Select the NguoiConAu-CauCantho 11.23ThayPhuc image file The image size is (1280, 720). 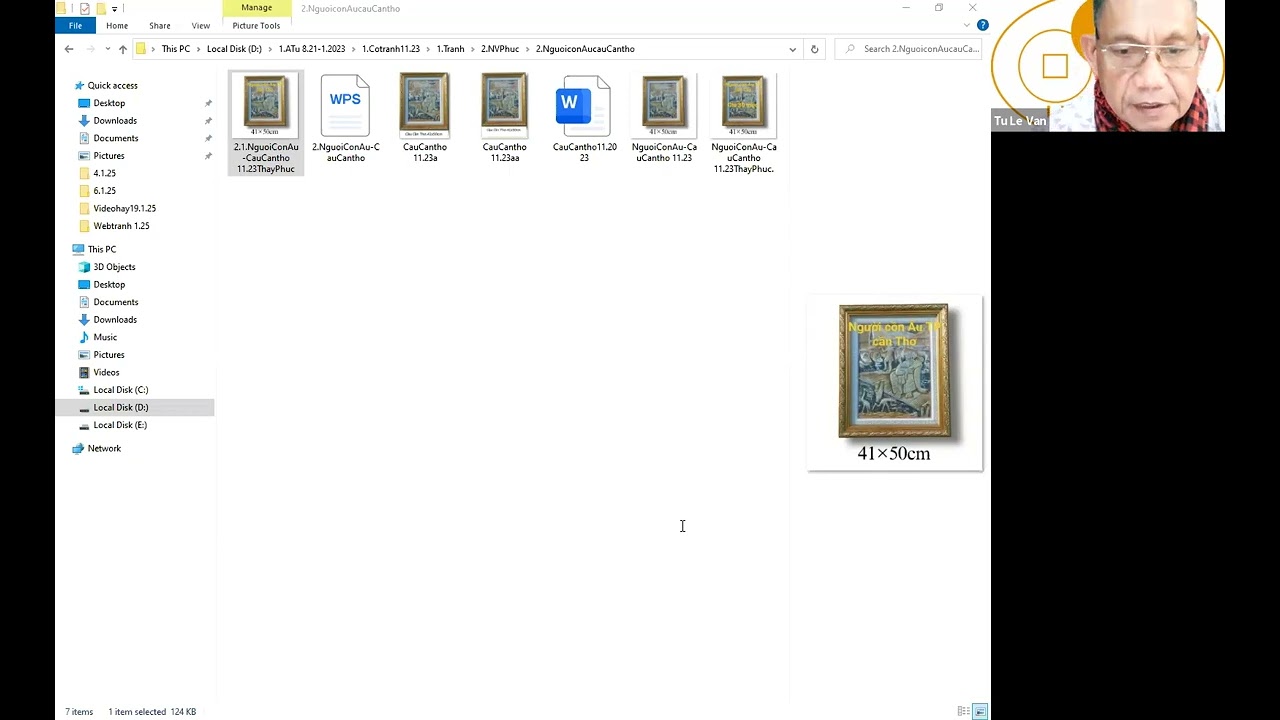coord(743,123)
